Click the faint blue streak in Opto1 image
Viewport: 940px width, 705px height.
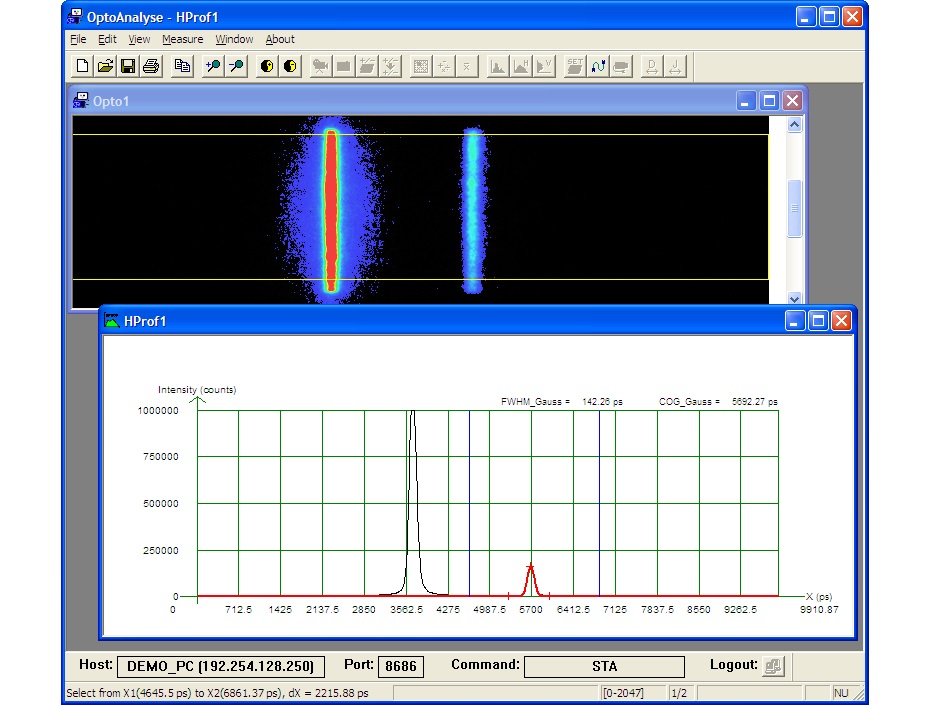click(x=473, y=210)
